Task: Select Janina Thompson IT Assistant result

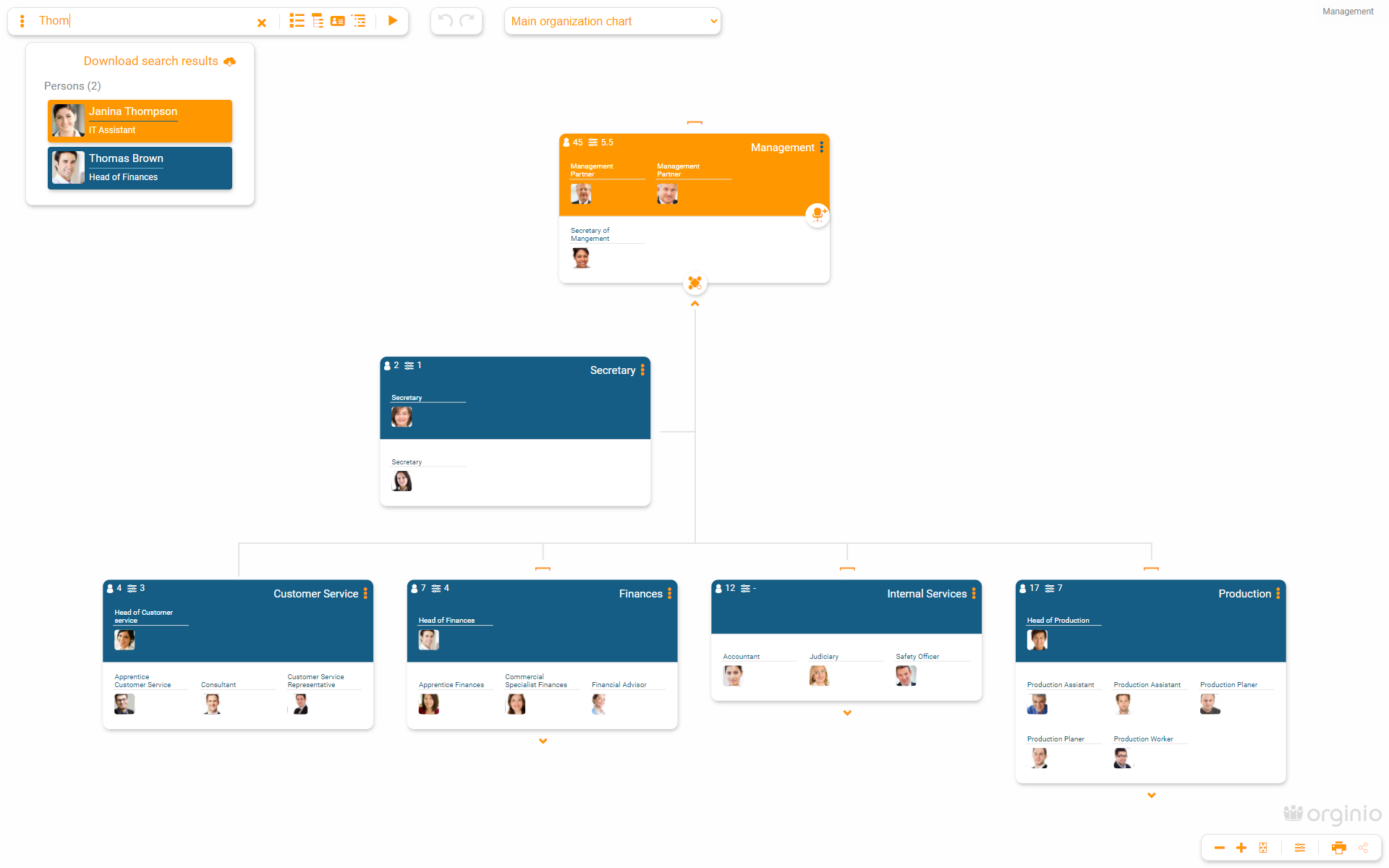Action: click(140, 117)
